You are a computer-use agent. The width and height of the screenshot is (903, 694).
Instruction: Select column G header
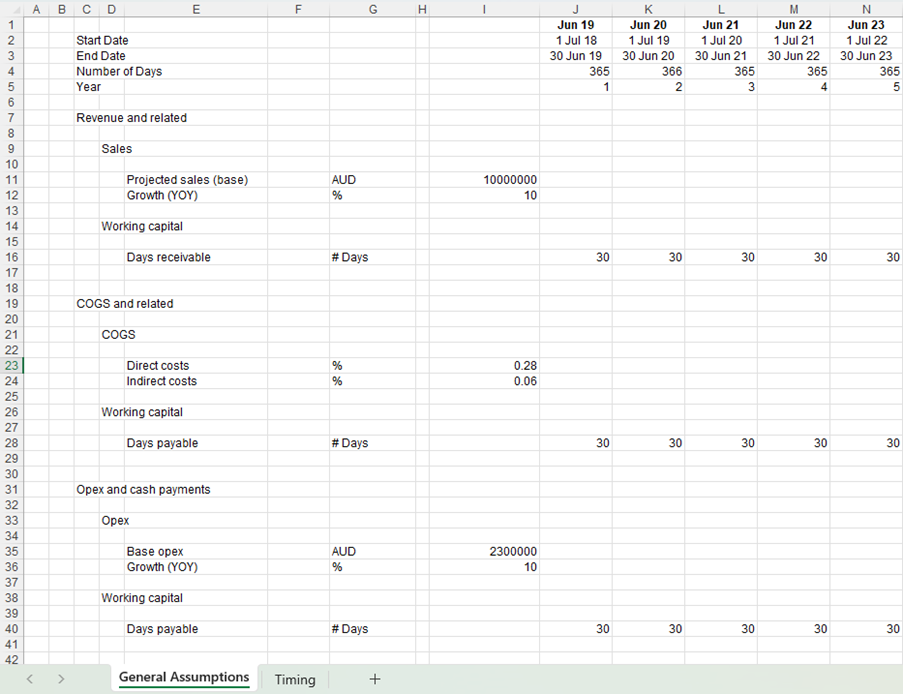[373, 9]
